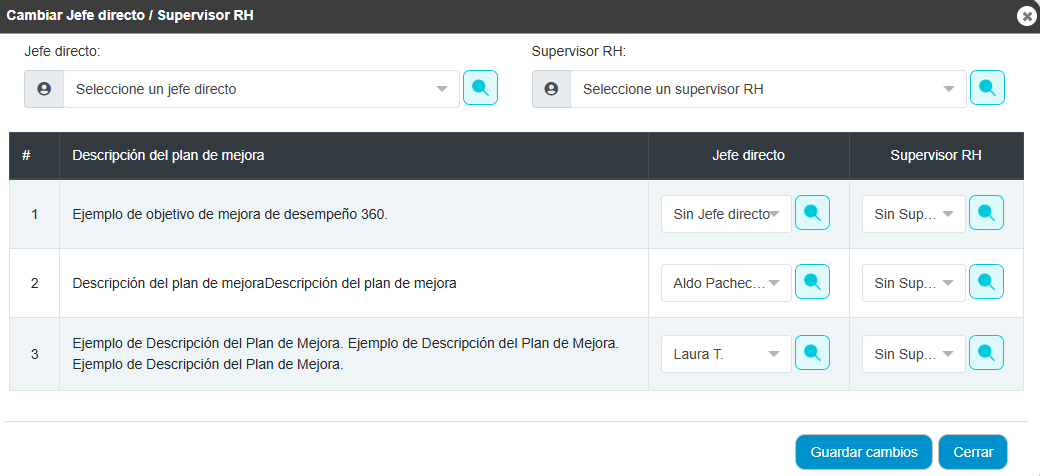Search Jefe directo for row 1

(812, 213)
